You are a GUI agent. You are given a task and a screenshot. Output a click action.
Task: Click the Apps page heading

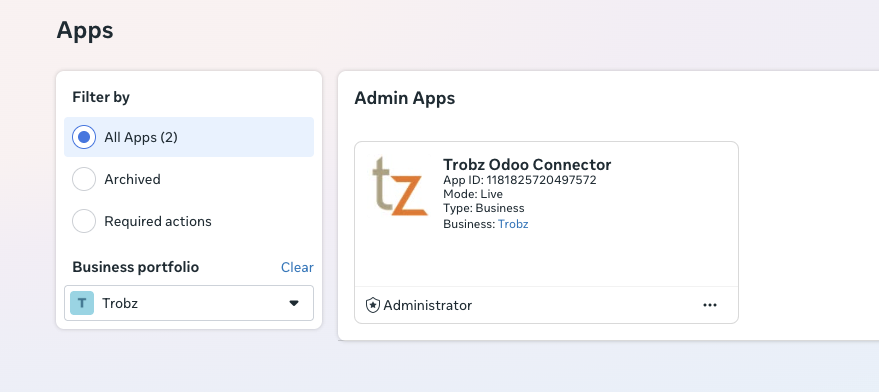85,30
